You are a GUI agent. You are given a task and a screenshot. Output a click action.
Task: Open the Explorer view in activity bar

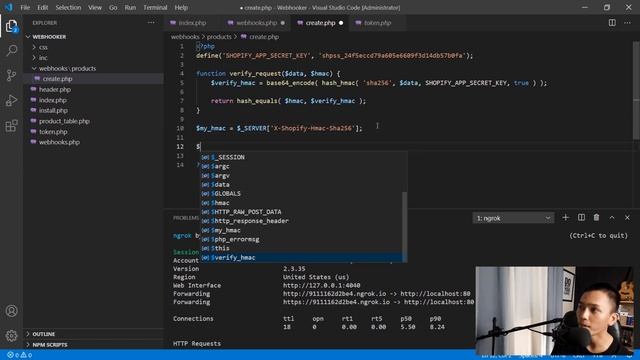(11, 27)
